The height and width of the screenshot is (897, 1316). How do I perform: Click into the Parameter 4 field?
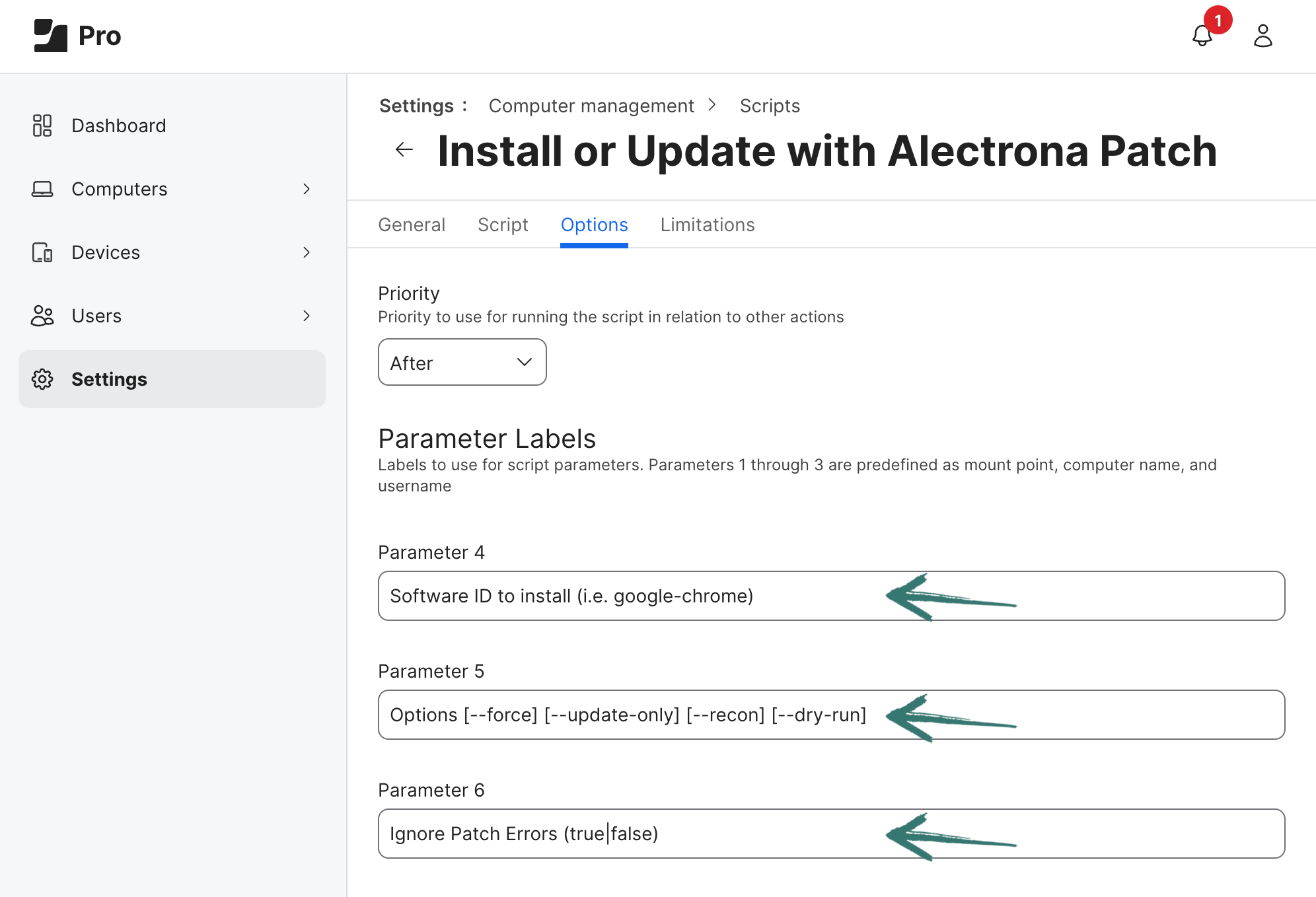(831, 596)
